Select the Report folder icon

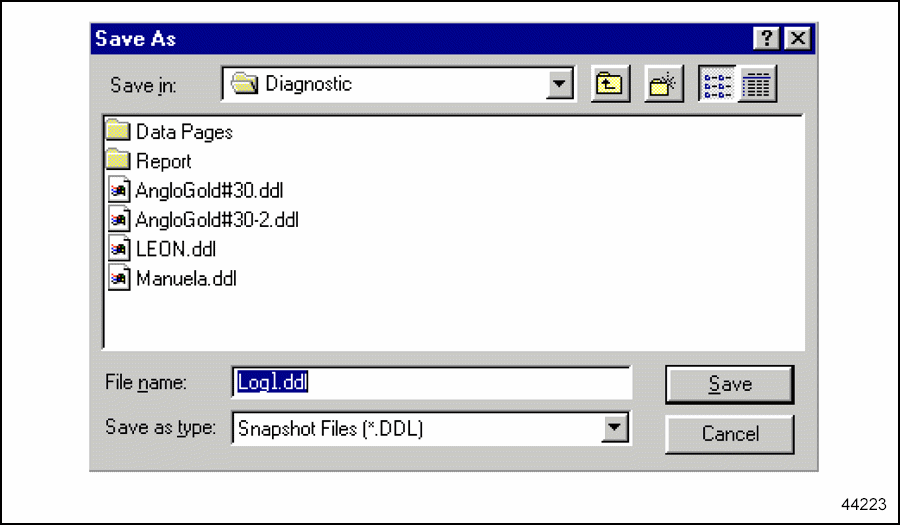click(118, 160)
